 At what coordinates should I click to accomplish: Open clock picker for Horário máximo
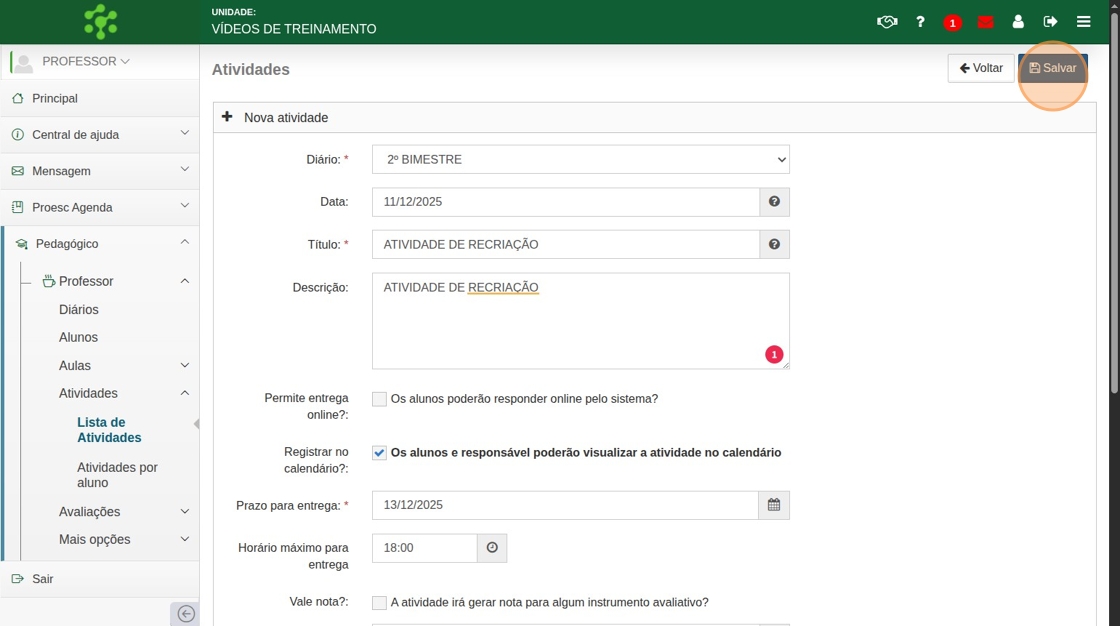pos(492,548)
